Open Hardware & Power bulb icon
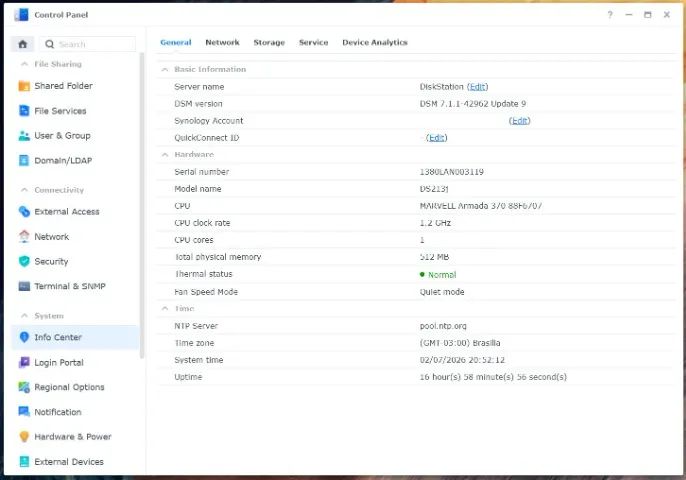The height and width of the screenshot is (480, 686). [x=24, y=437]
